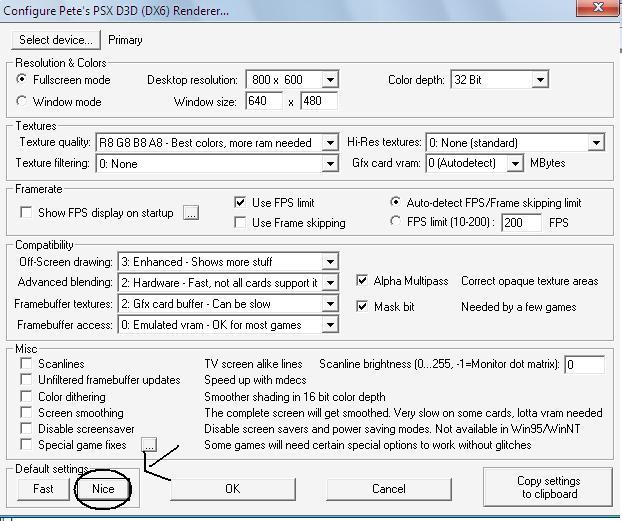The image size is (622, 521).
Task: Open Framebuffer textures dropdown
Action: (228, 304)
